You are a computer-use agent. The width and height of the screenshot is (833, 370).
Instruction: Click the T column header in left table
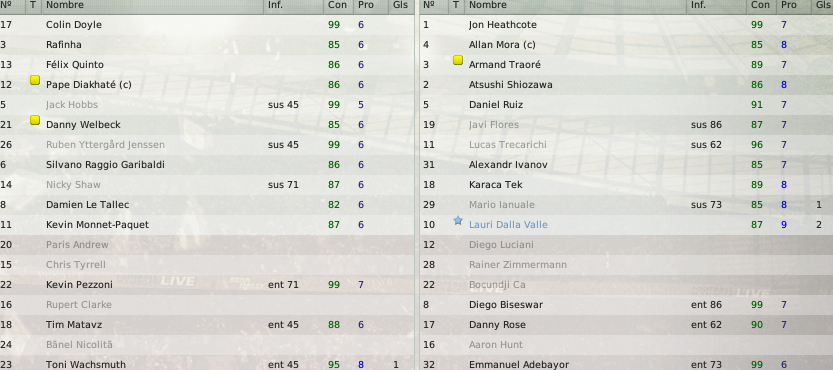click(33, 5)
